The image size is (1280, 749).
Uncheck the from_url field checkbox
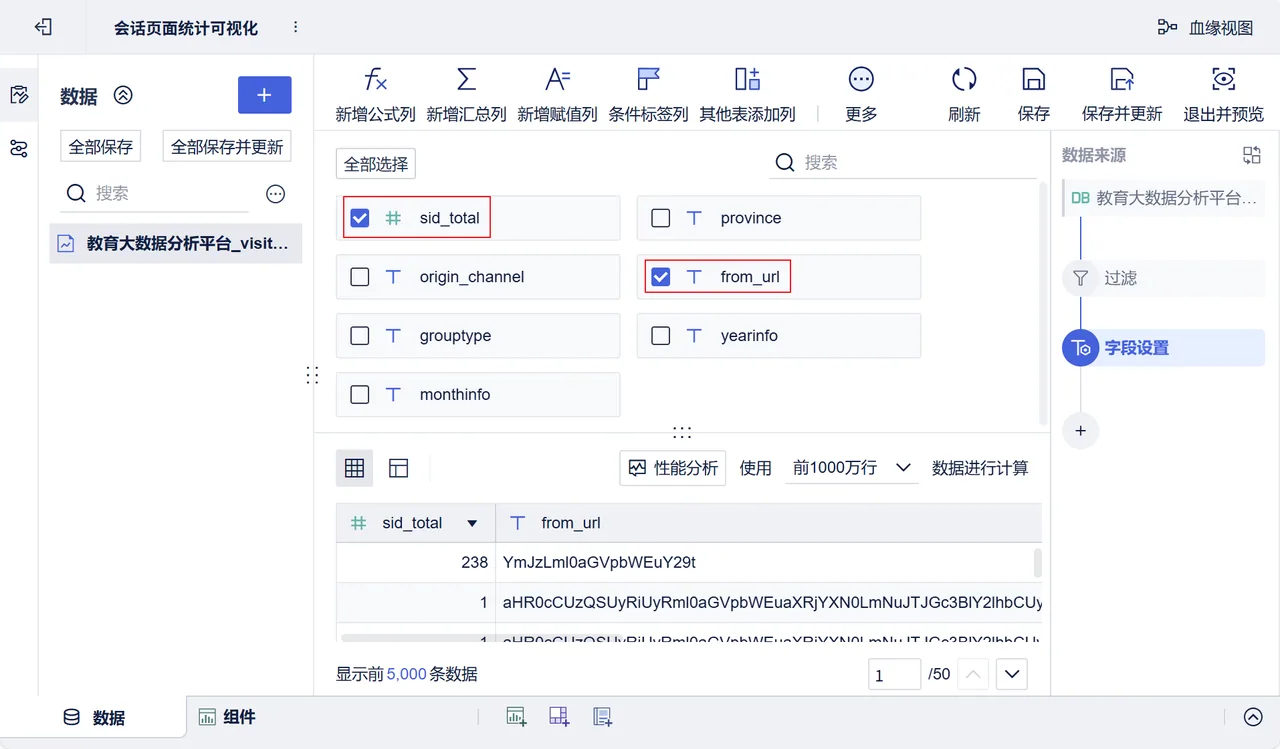click(660, 277)
